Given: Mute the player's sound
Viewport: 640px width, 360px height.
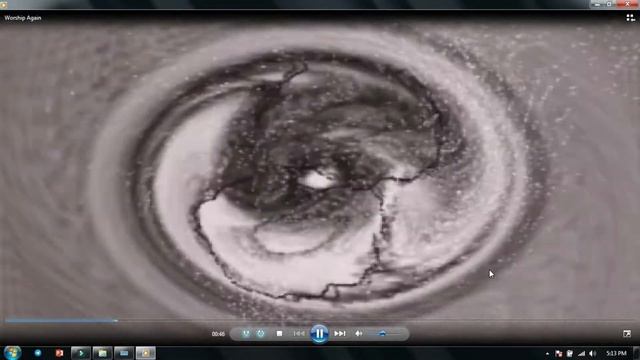Looking at the screenshot, I should [358, 333].
